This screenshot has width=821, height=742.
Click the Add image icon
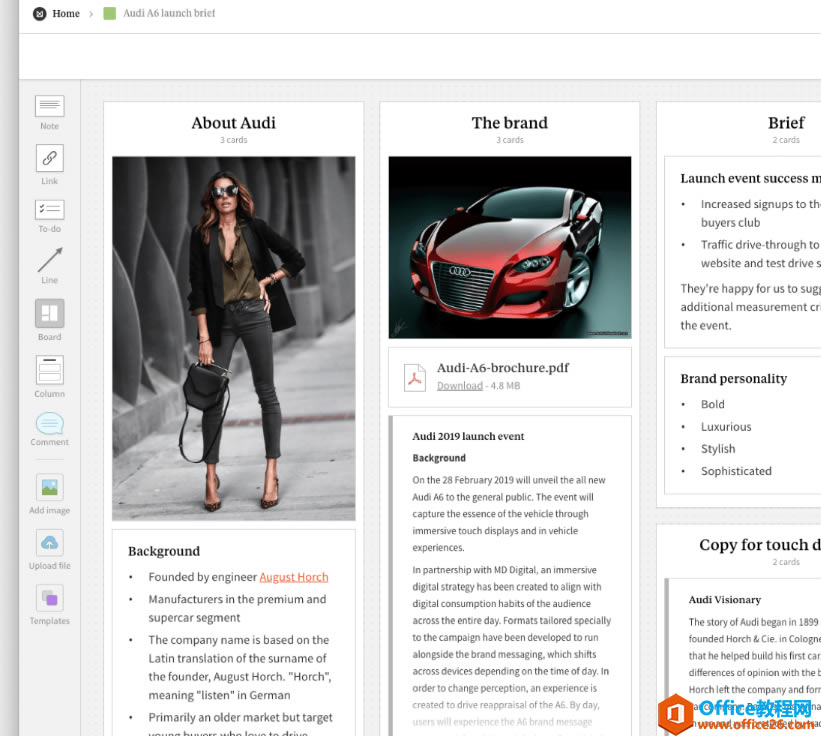(50, 488)
